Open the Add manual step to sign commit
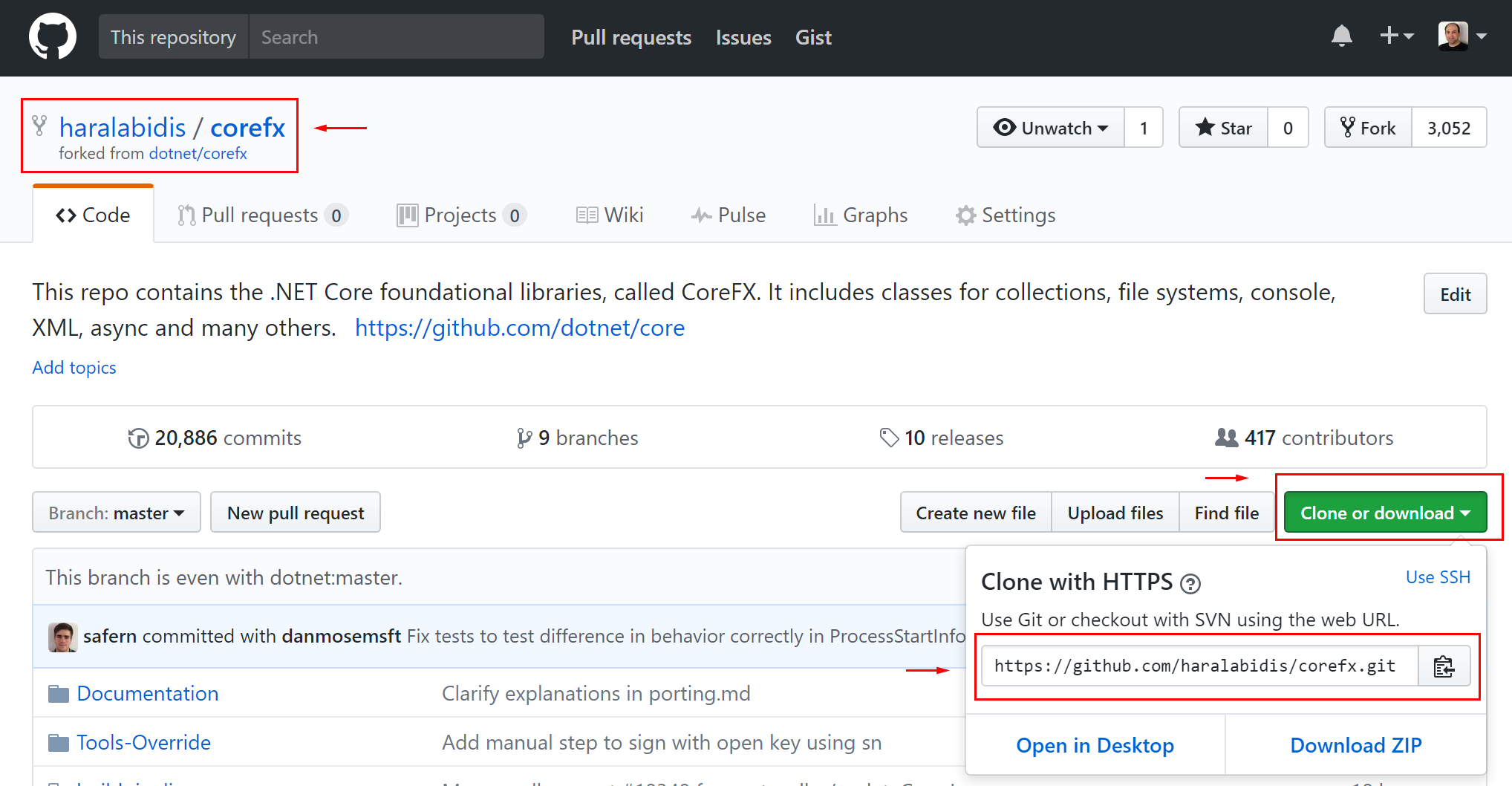 (x=662, y=743)
